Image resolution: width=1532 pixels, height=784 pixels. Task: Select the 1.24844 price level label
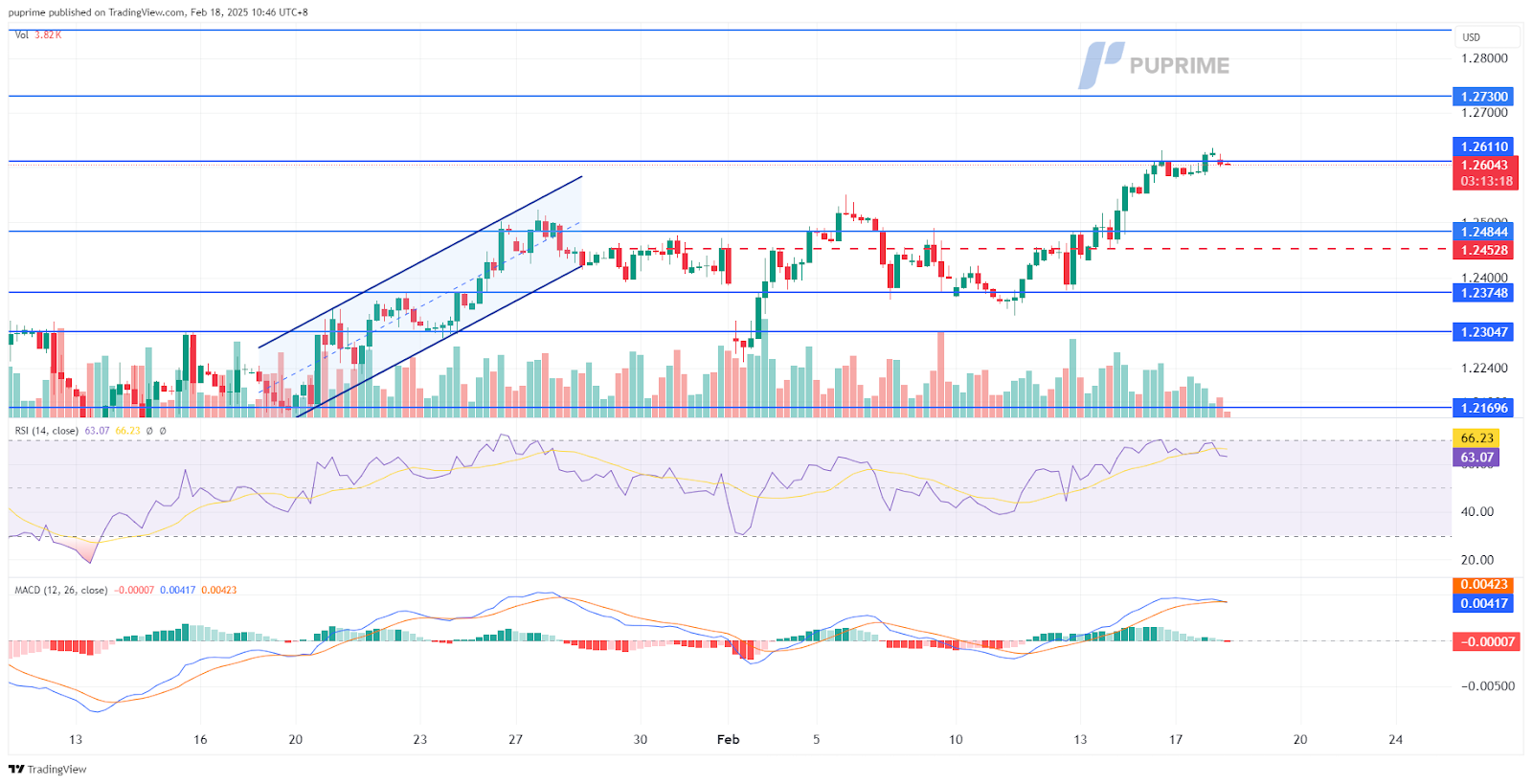(1484, 232)
